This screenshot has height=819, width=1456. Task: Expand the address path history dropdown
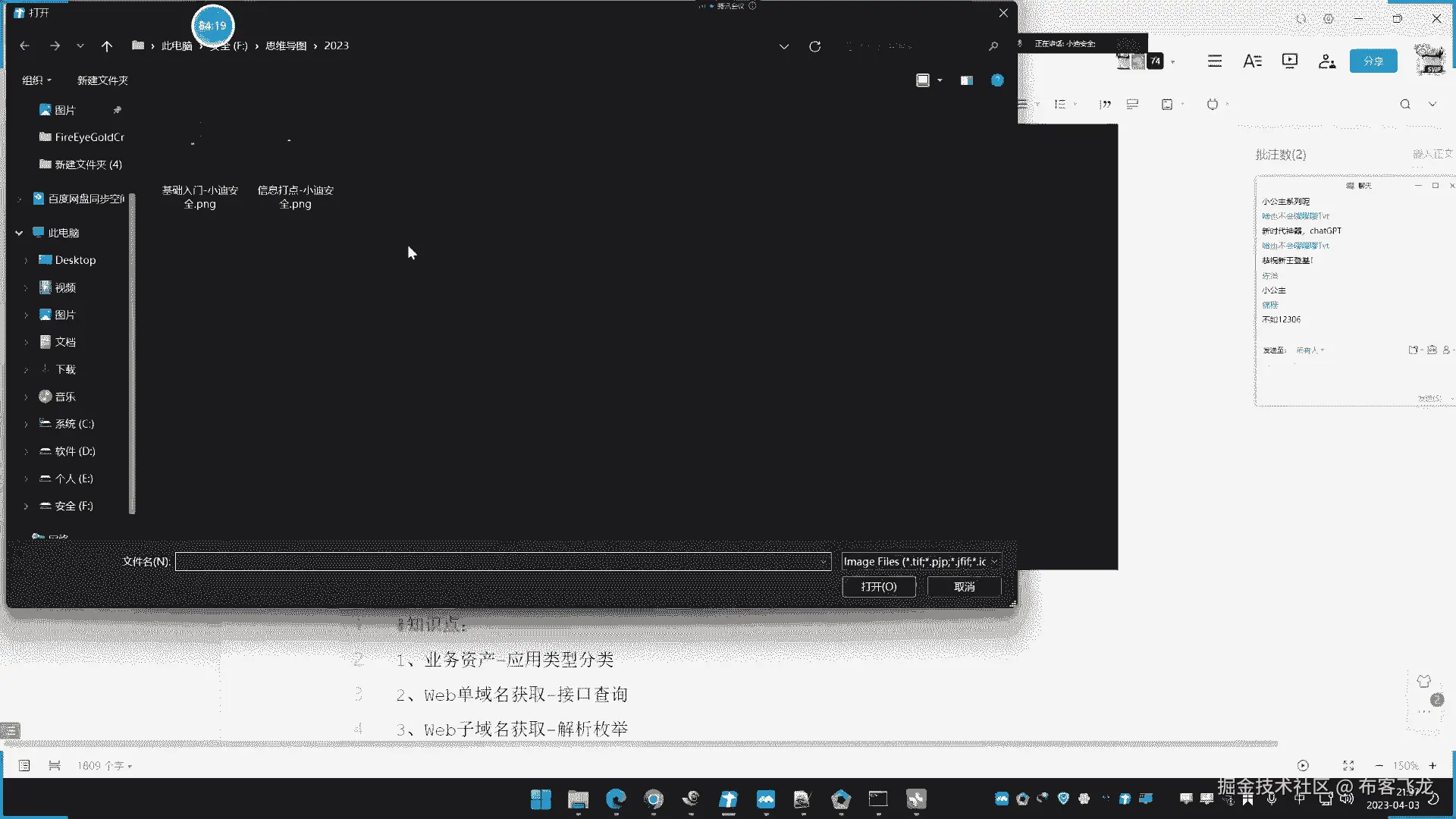coord(783,46)
